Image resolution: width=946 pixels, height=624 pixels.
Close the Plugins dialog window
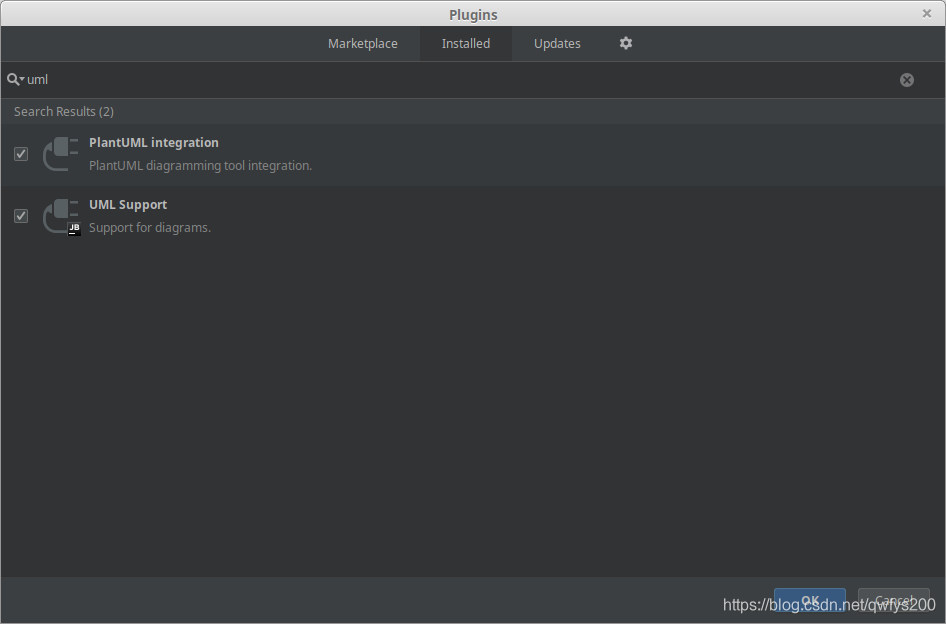point(927,13)
